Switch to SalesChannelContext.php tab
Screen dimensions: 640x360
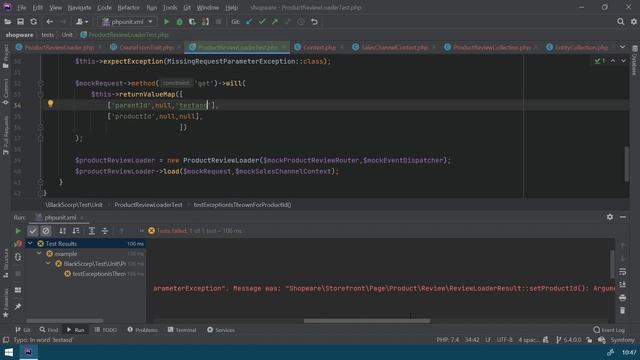[395, 47]
